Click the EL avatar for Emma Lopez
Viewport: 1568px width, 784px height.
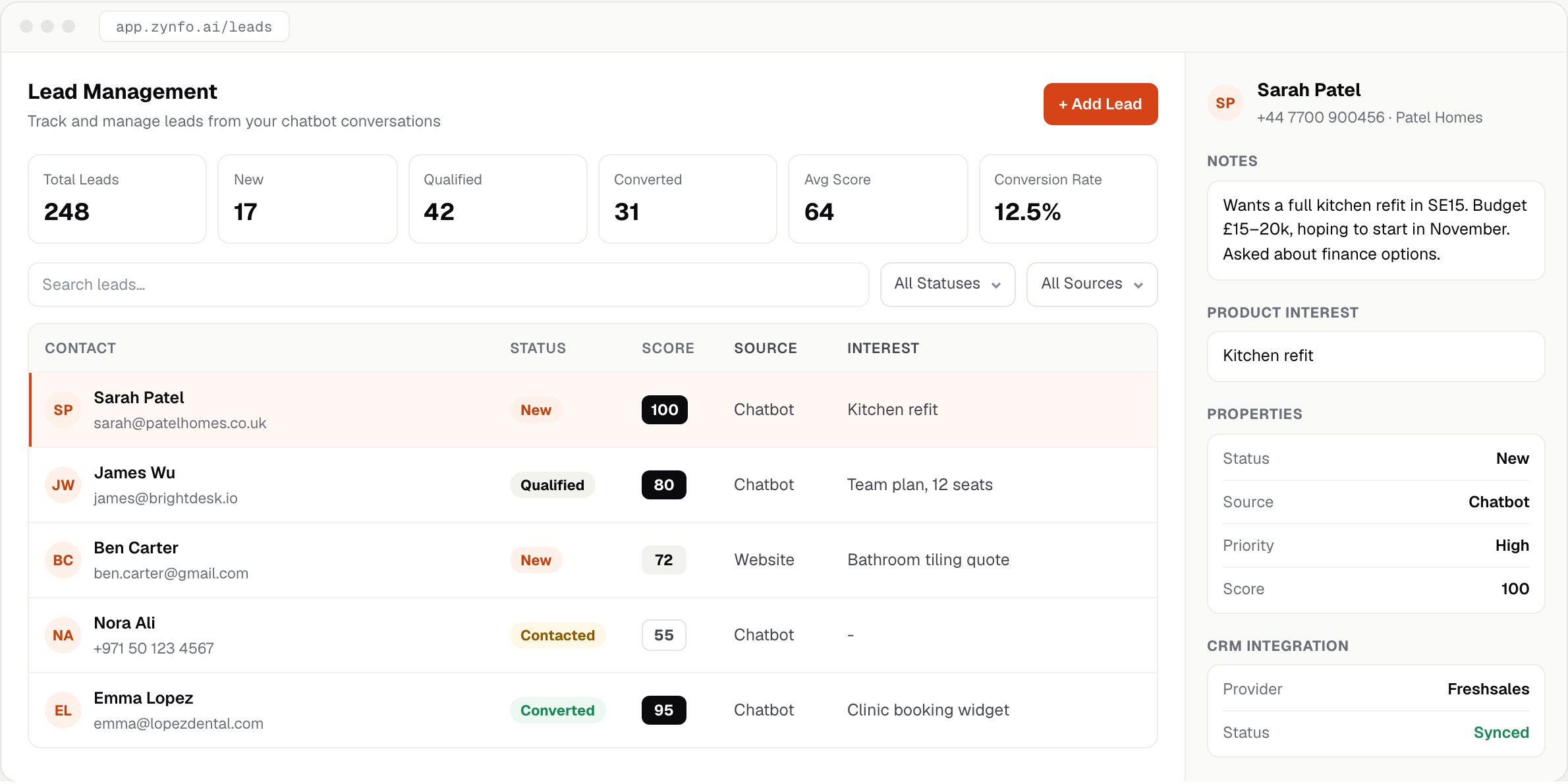pyautogui.click(x=63, y=710)
